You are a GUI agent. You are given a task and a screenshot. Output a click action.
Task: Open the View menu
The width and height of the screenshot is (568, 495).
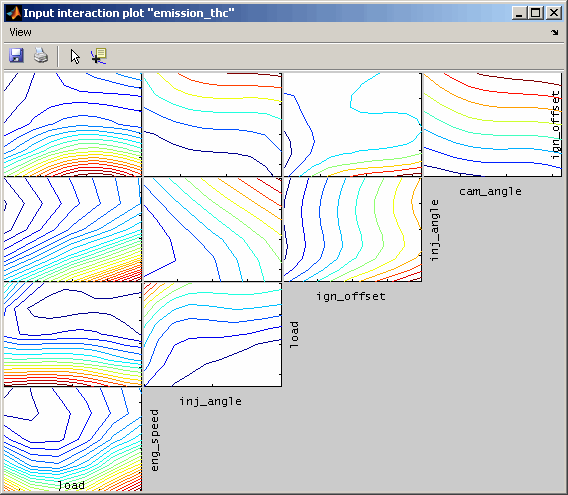pos(20,33)
